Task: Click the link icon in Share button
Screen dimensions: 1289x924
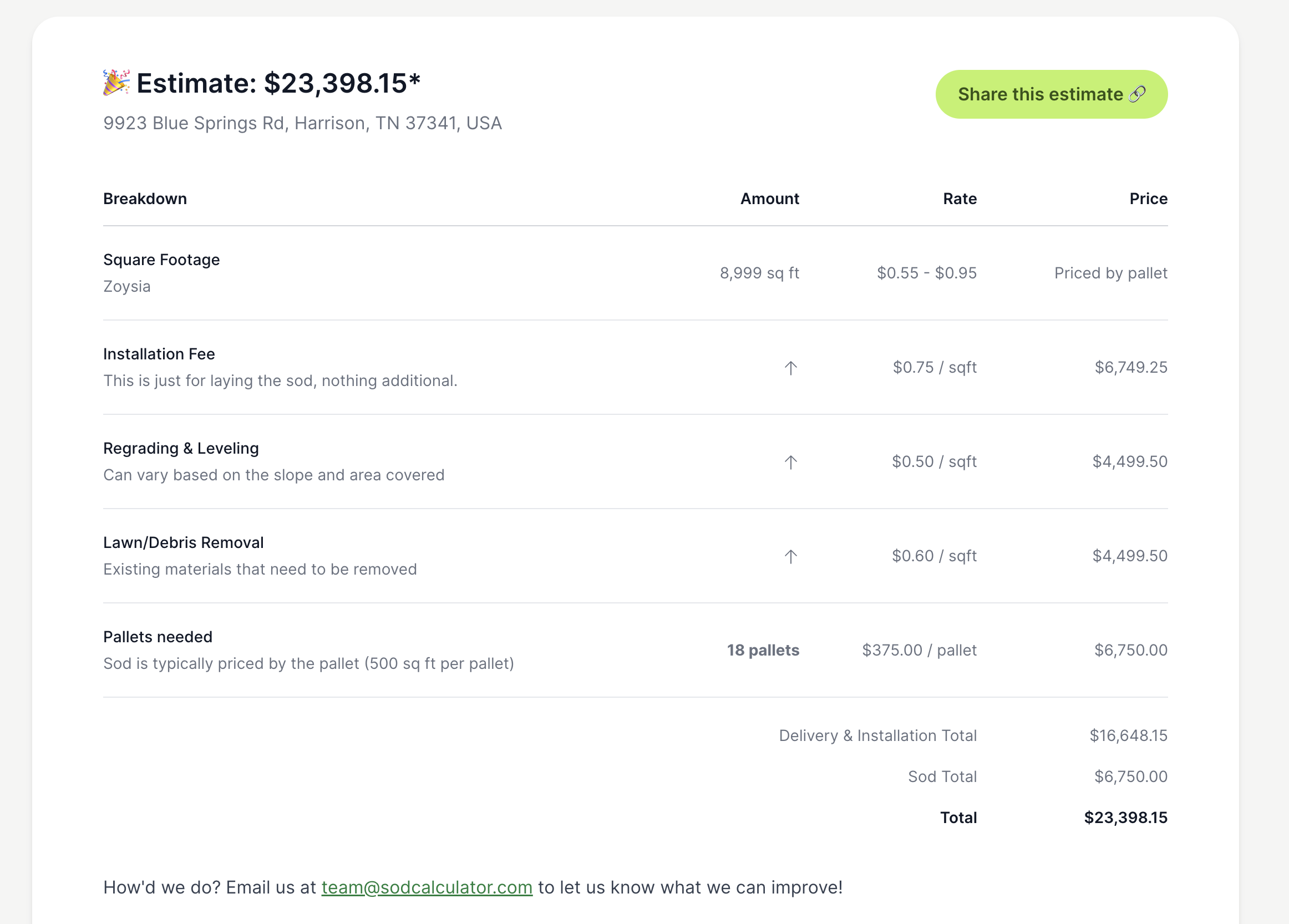Action: 1137,94
